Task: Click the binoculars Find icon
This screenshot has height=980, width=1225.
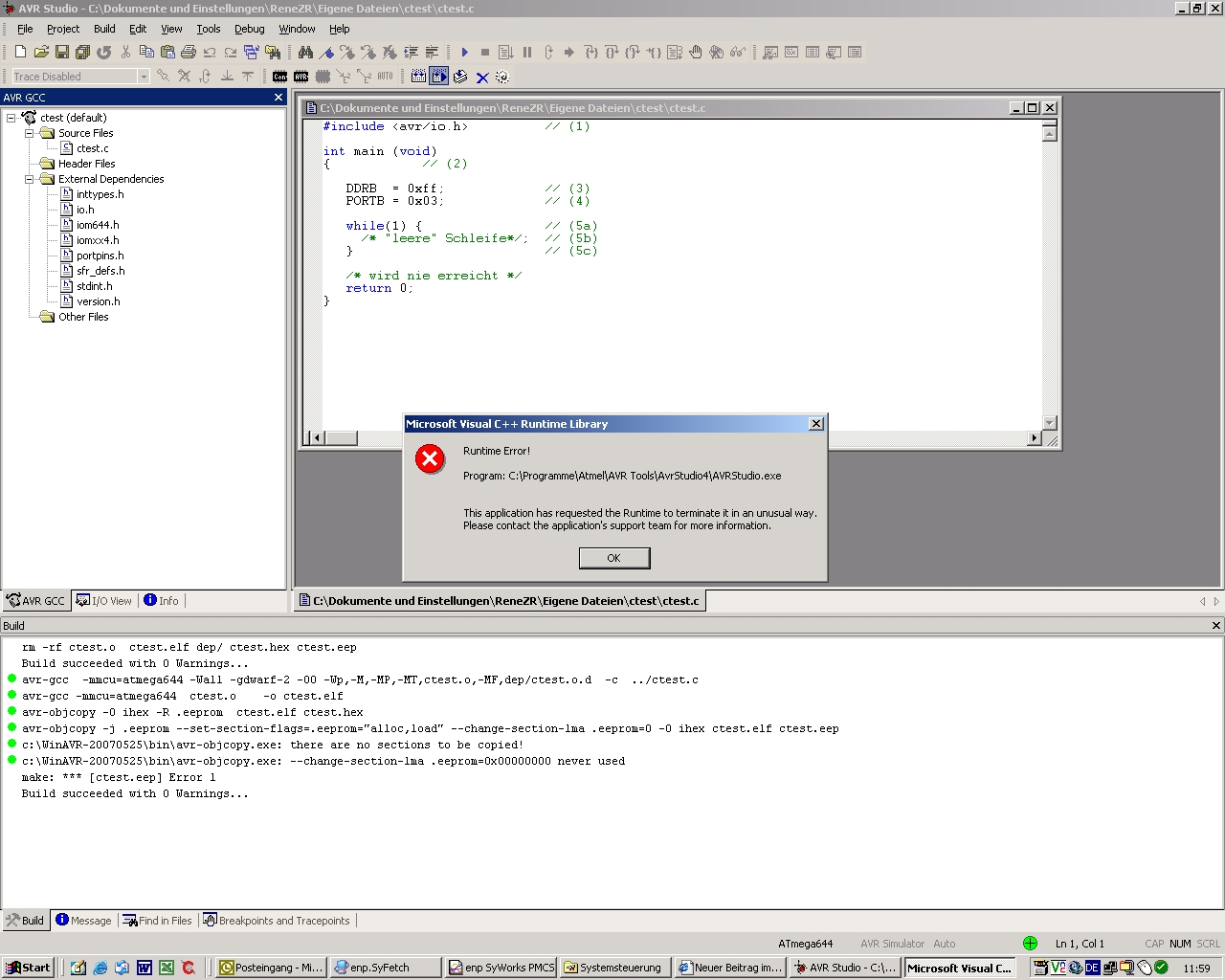Action: point(305,53)
